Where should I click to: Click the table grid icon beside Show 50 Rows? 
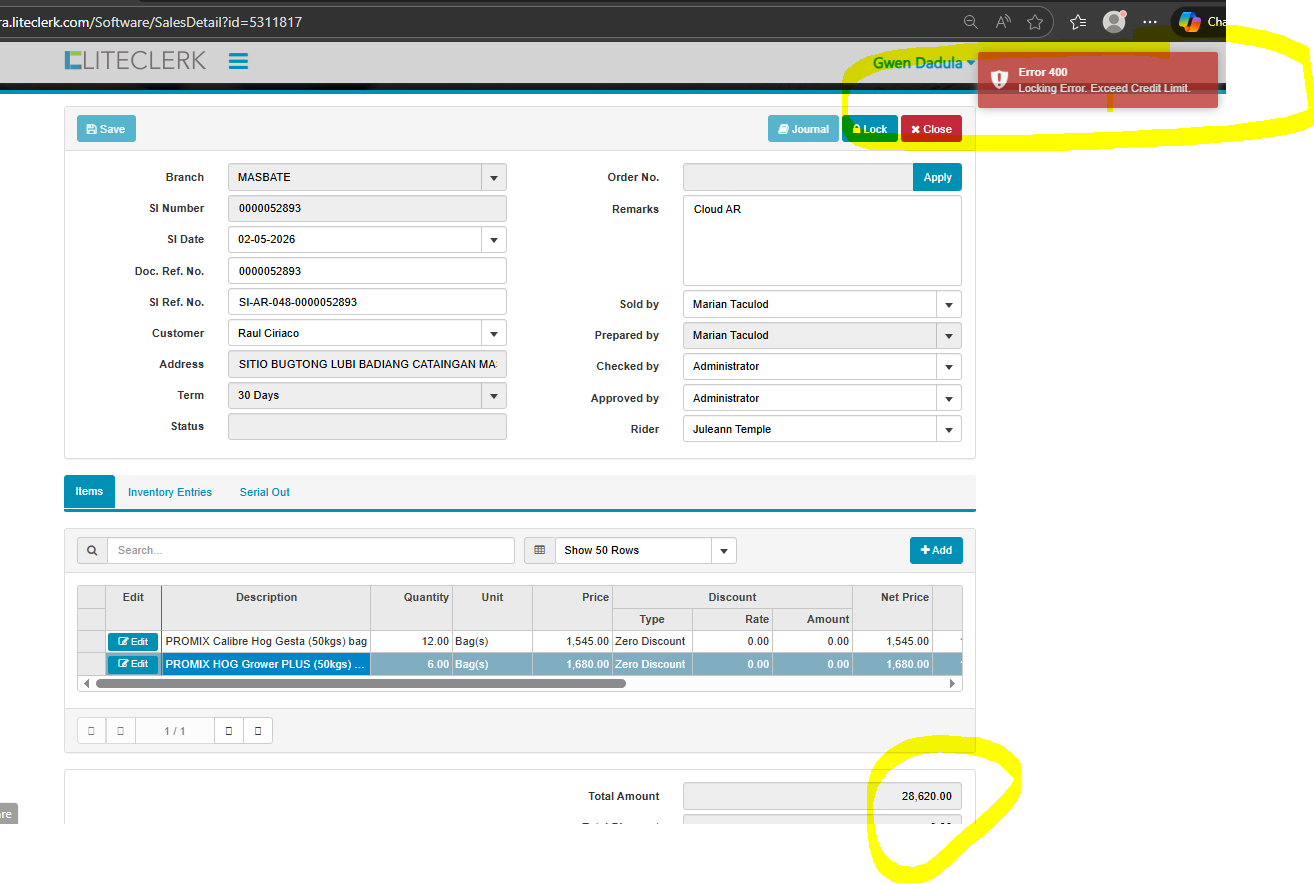(x=540, y=550)
